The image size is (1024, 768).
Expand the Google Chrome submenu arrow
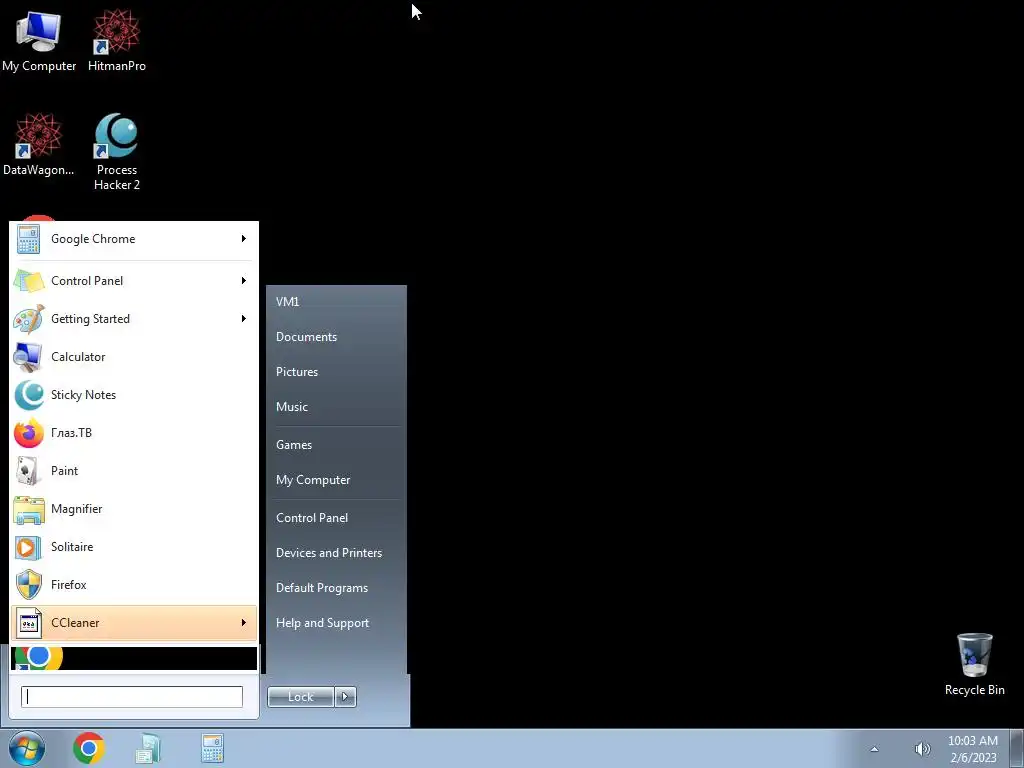(244, 239)
